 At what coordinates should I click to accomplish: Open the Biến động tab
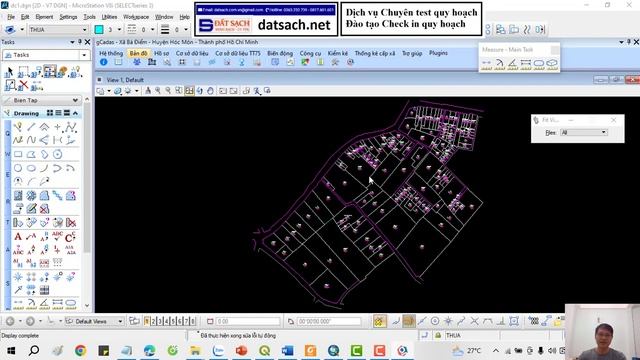click(x=280, y=53)
